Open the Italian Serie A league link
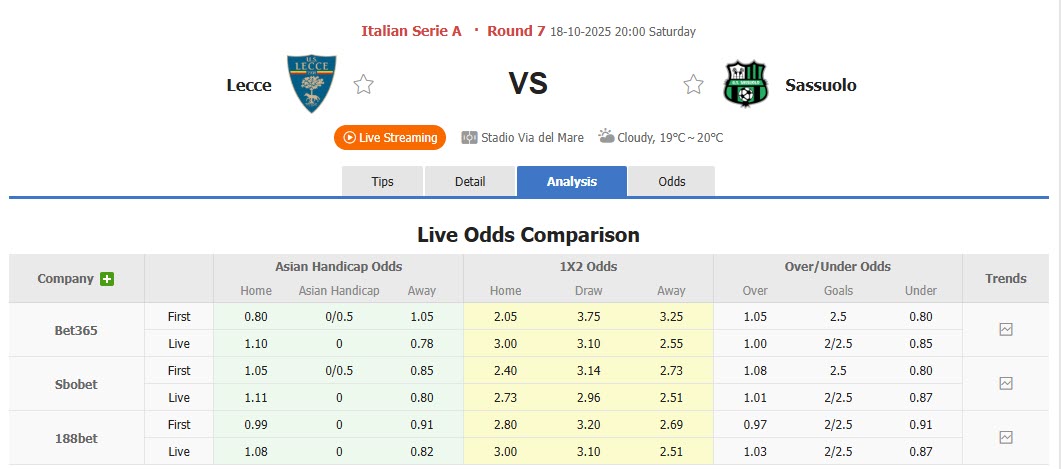This screenshot has height=469, width=1061. 411,31
